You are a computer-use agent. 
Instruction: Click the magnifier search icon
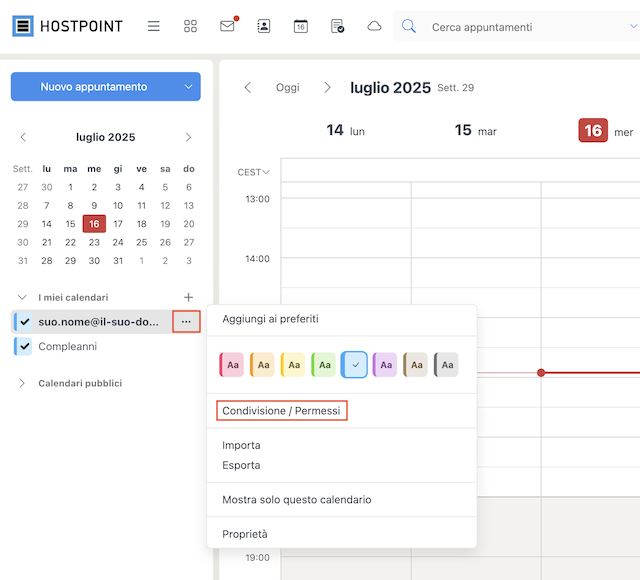[409, 27]
